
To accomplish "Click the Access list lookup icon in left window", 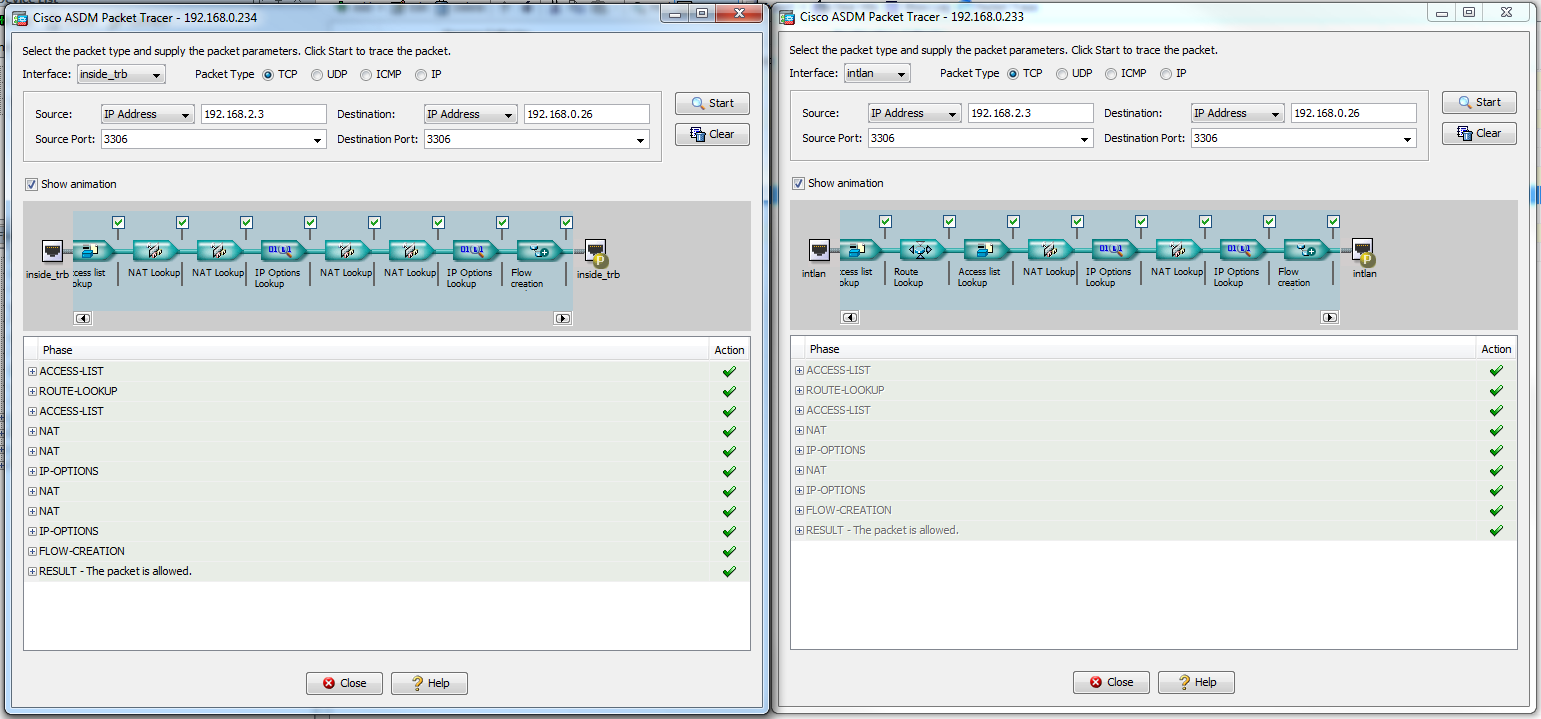I will (x=94, y=250).
